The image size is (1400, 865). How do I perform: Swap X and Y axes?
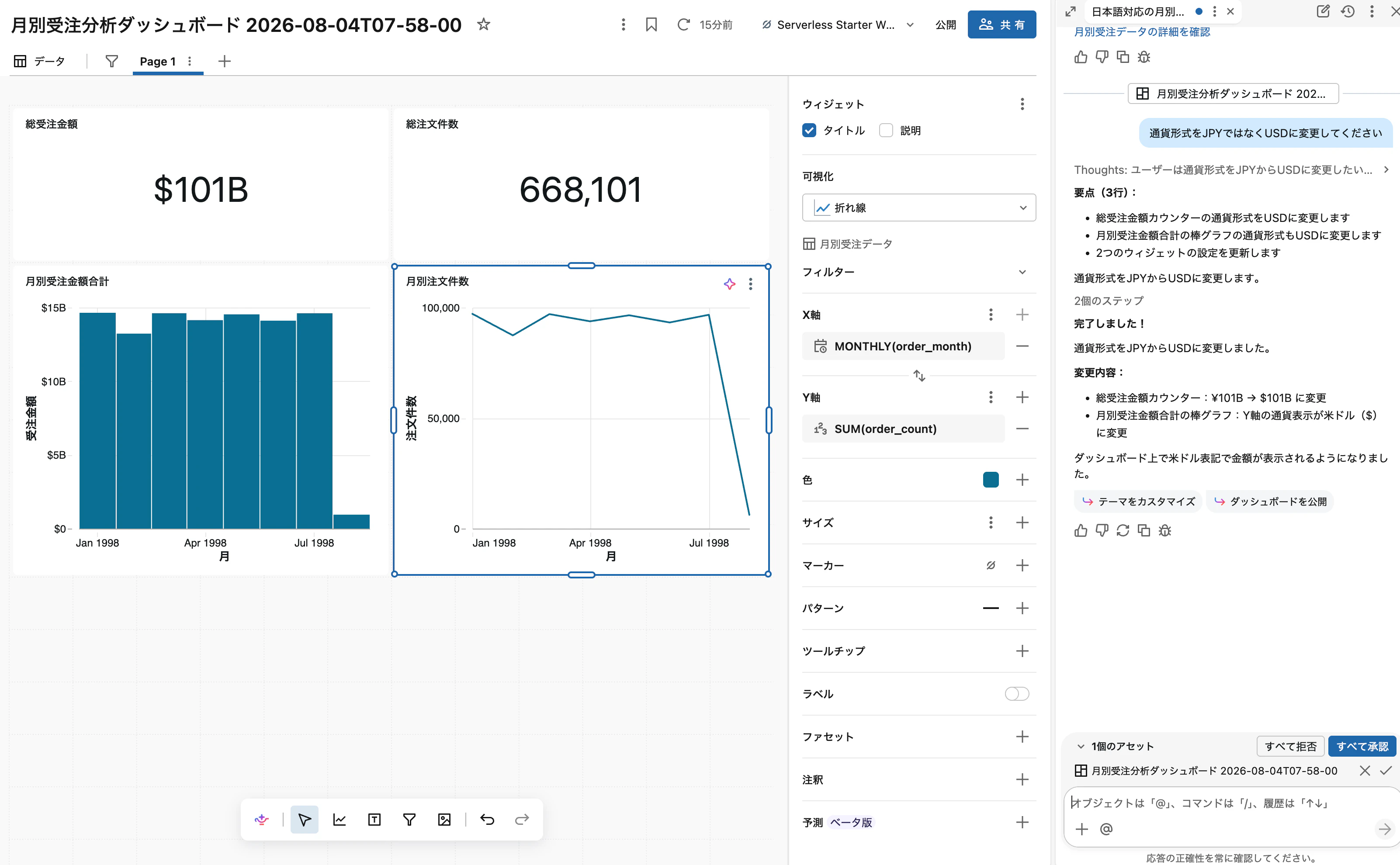pyautogui.click(x=919, y=376)
